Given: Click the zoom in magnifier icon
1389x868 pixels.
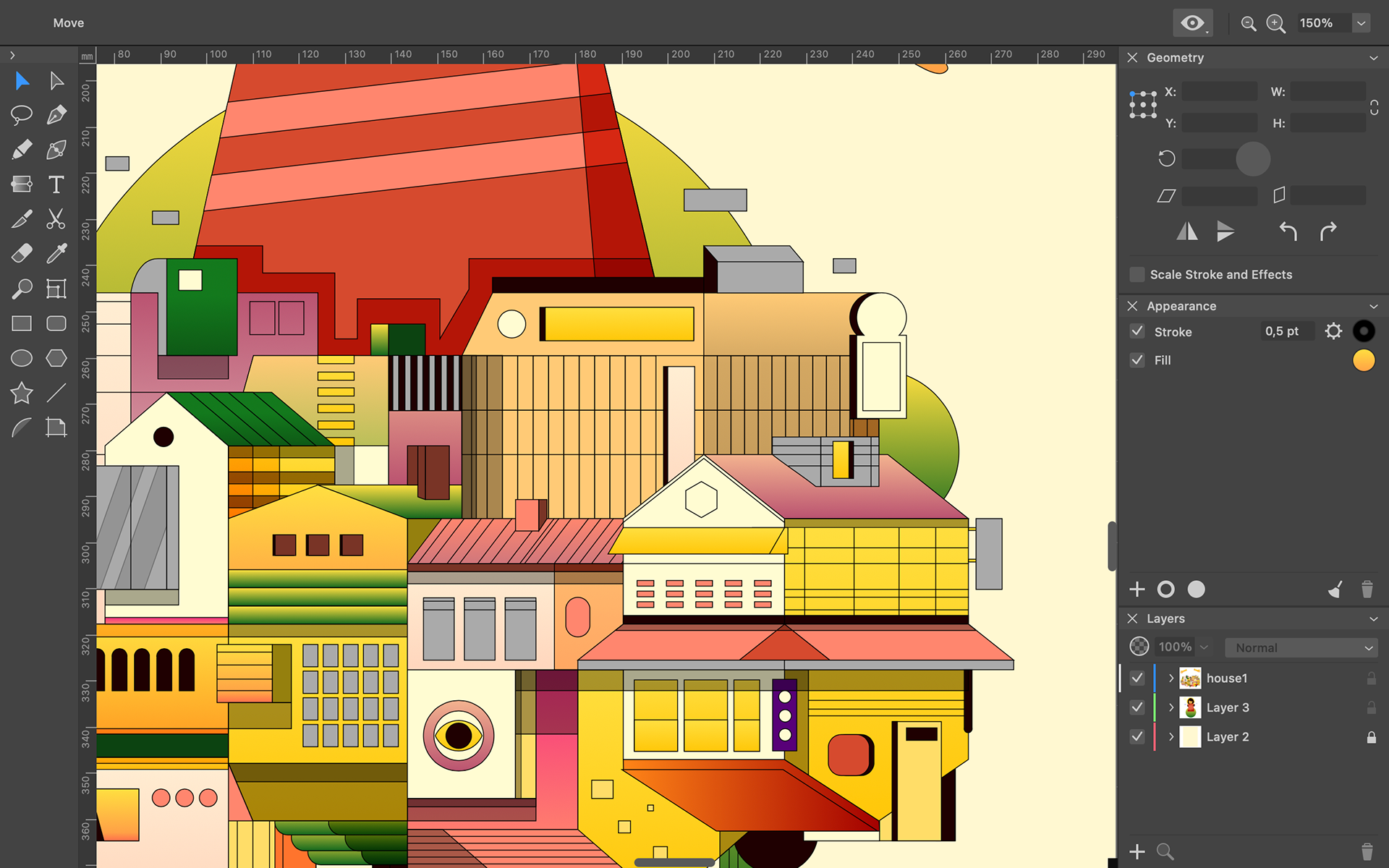Looking at the screenshot, I should [1276, 24].
